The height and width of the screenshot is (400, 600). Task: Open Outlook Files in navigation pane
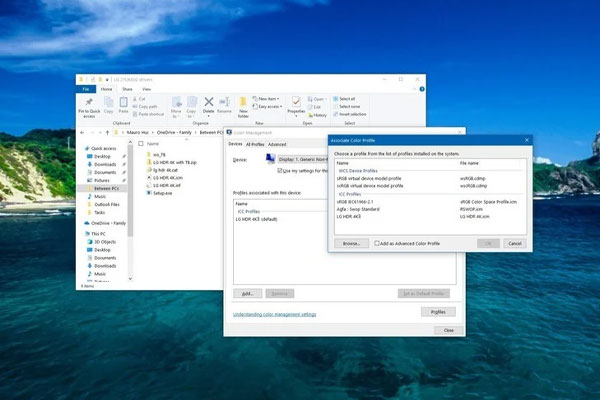coord(107,204)
